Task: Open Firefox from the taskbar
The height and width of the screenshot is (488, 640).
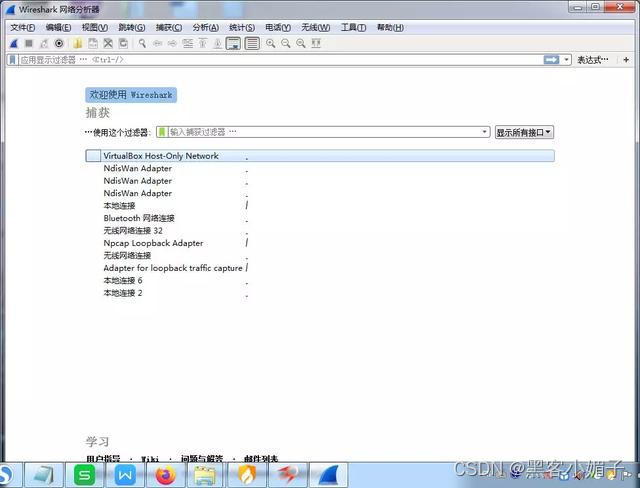Action: [x=165, y=475]
